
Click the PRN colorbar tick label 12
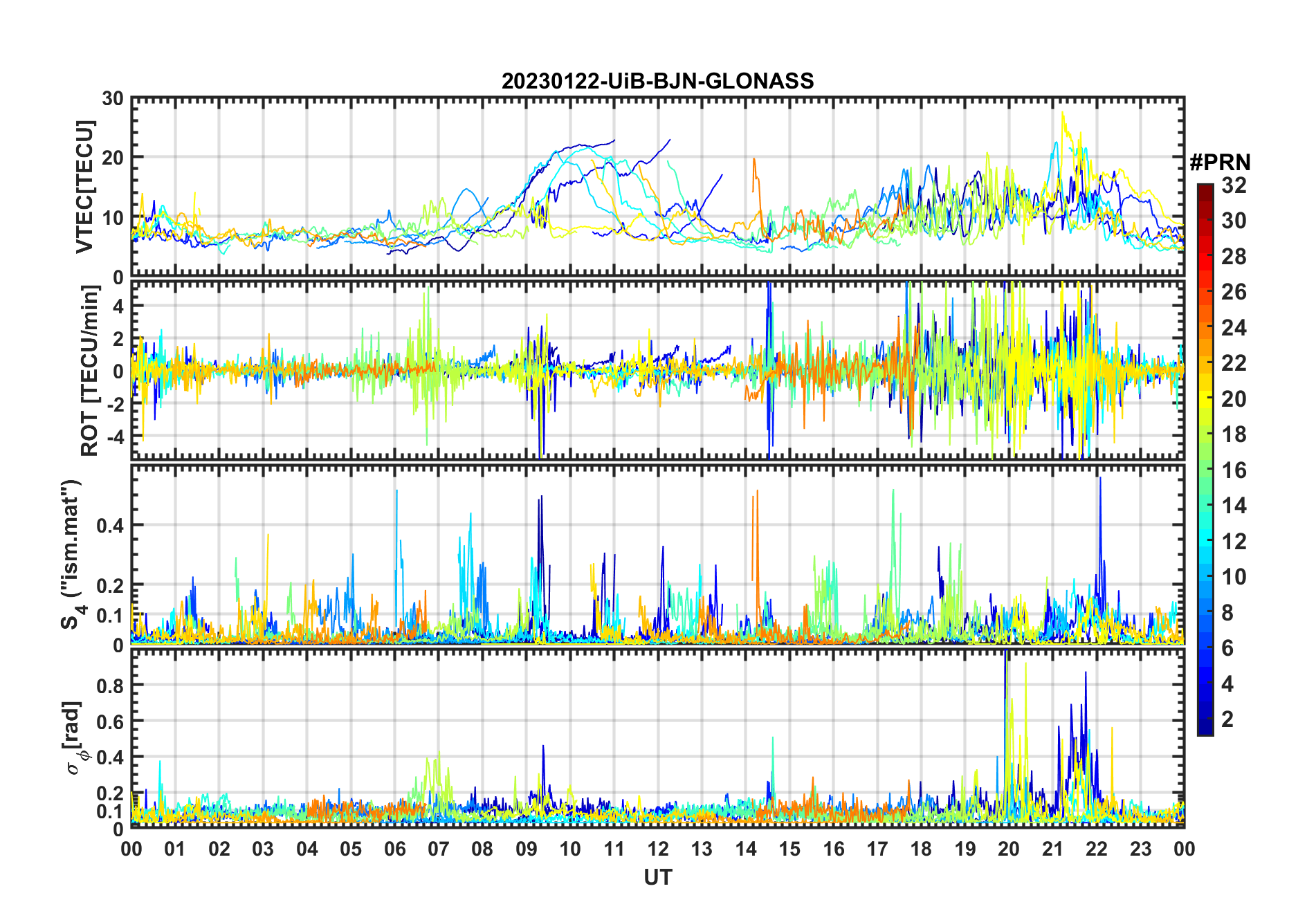coord(1234,541)
